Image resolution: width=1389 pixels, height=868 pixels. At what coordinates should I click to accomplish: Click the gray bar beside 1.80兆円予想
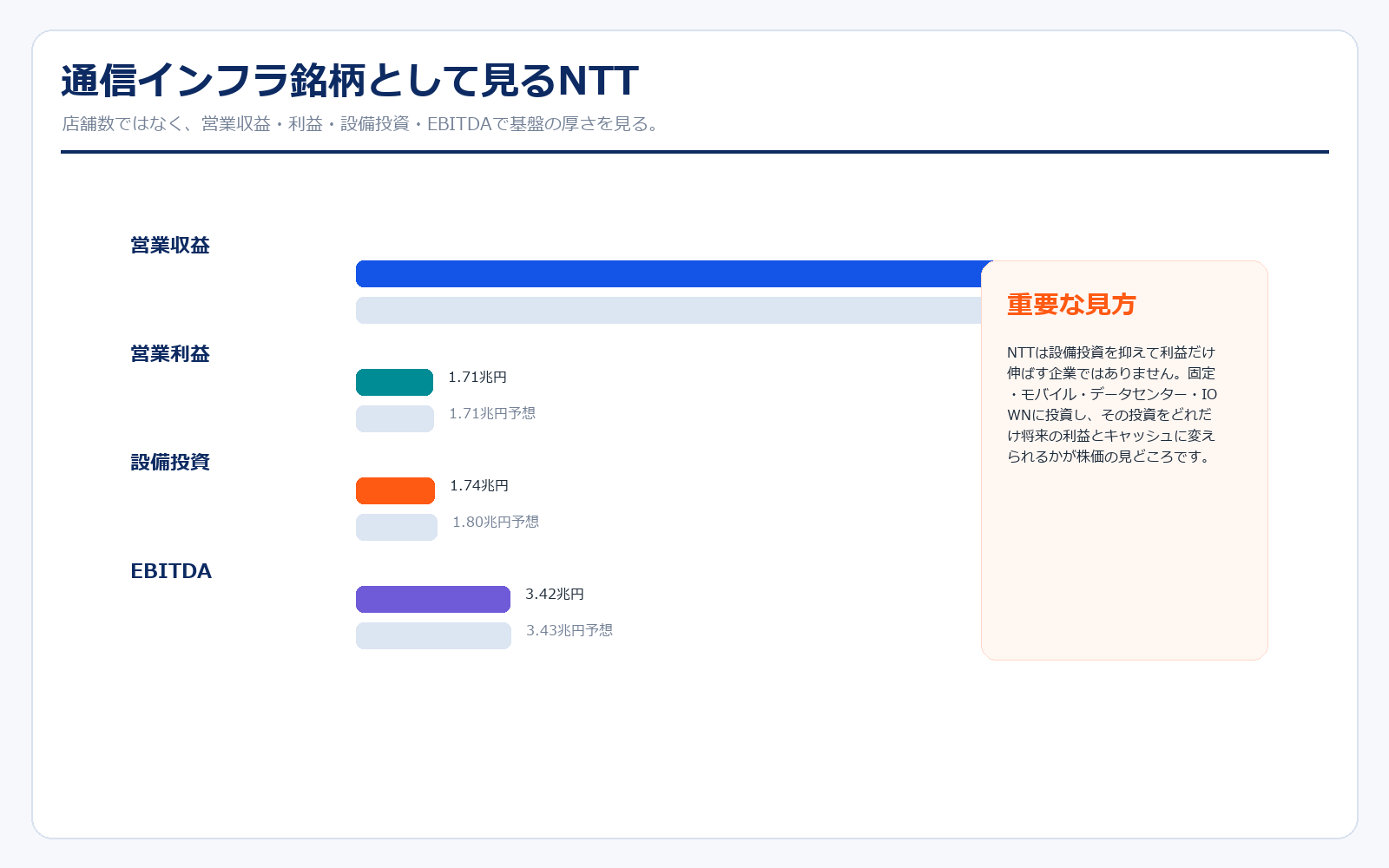397,527
